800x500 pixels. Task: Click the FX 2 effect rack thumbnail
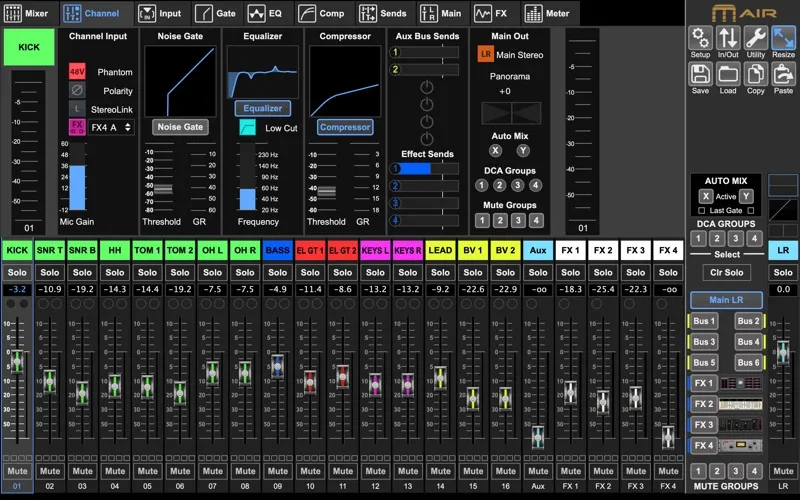point(740,404)
